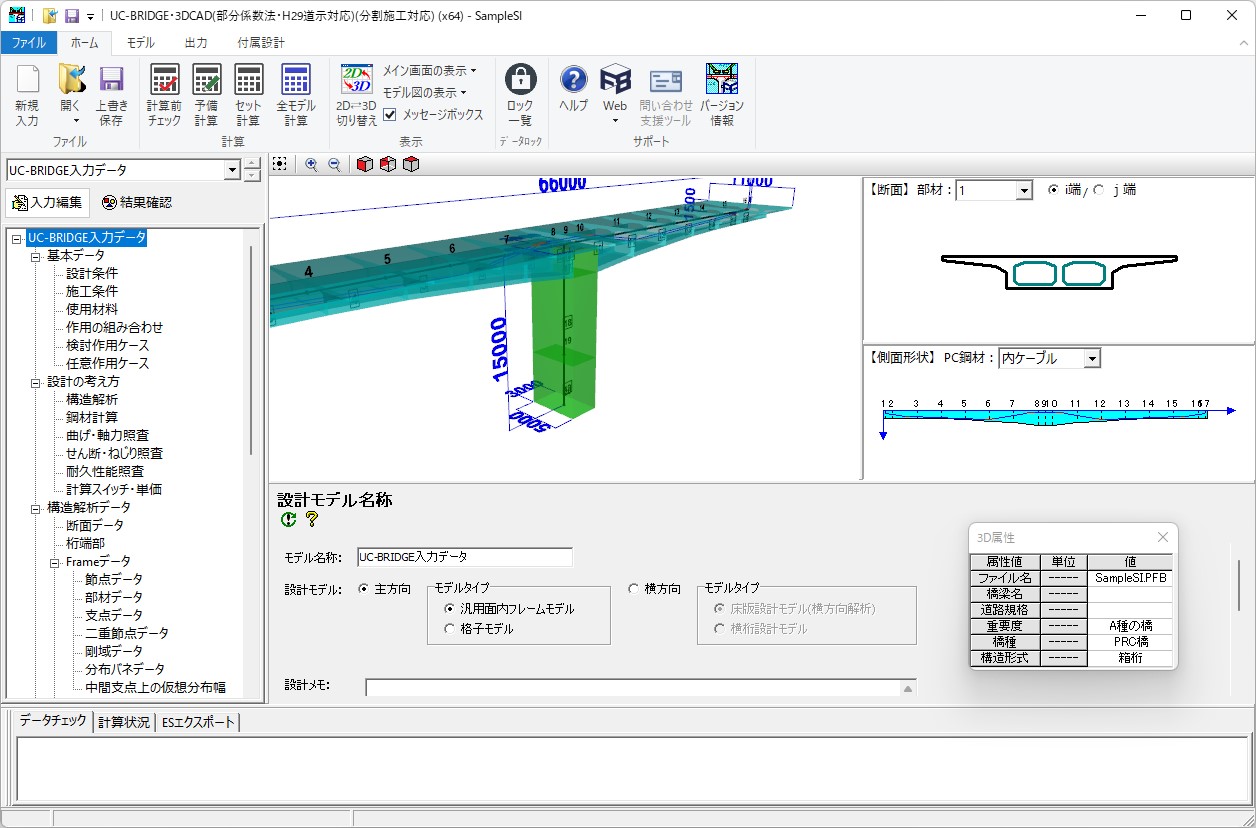1256x828 pixels.
Task: Click the application logo icon in title bar
Action: pyautogui.click(x=17, y=16)
